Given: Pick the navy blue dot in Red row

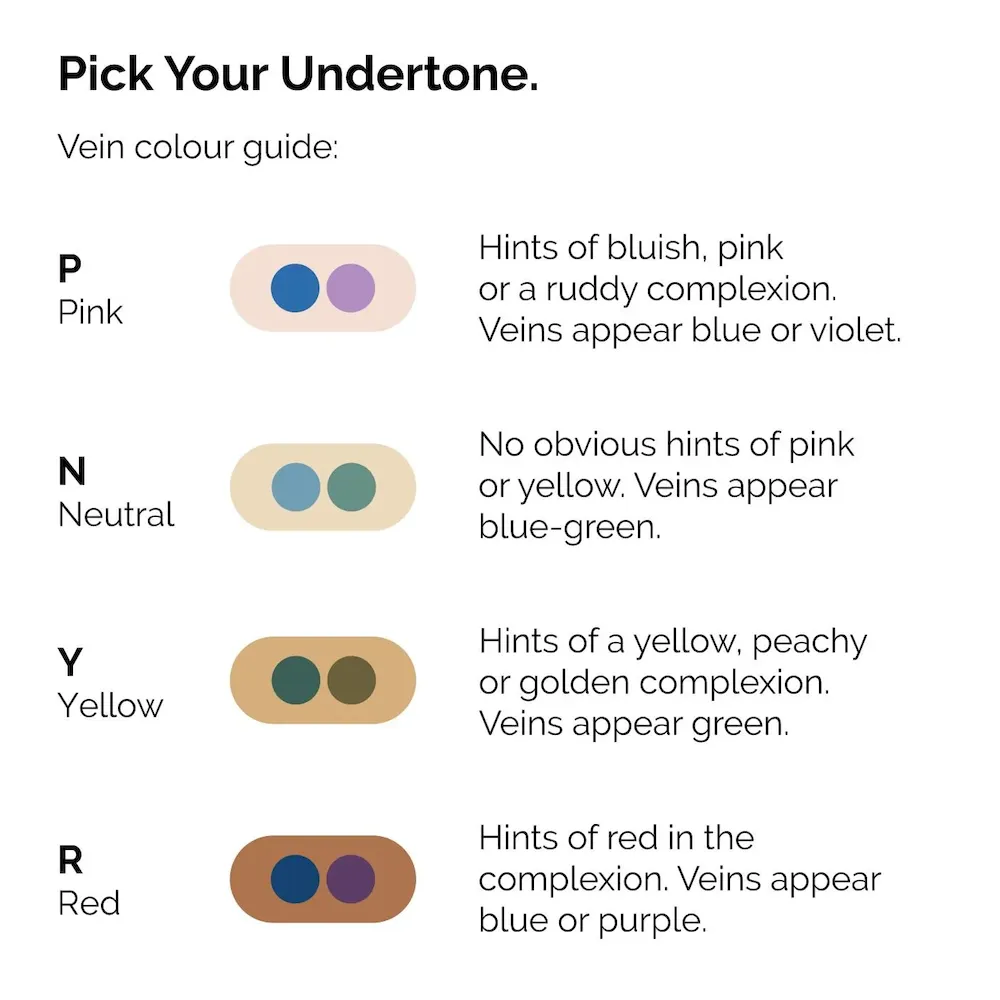Looking at the screenshot, I should 295,879.
